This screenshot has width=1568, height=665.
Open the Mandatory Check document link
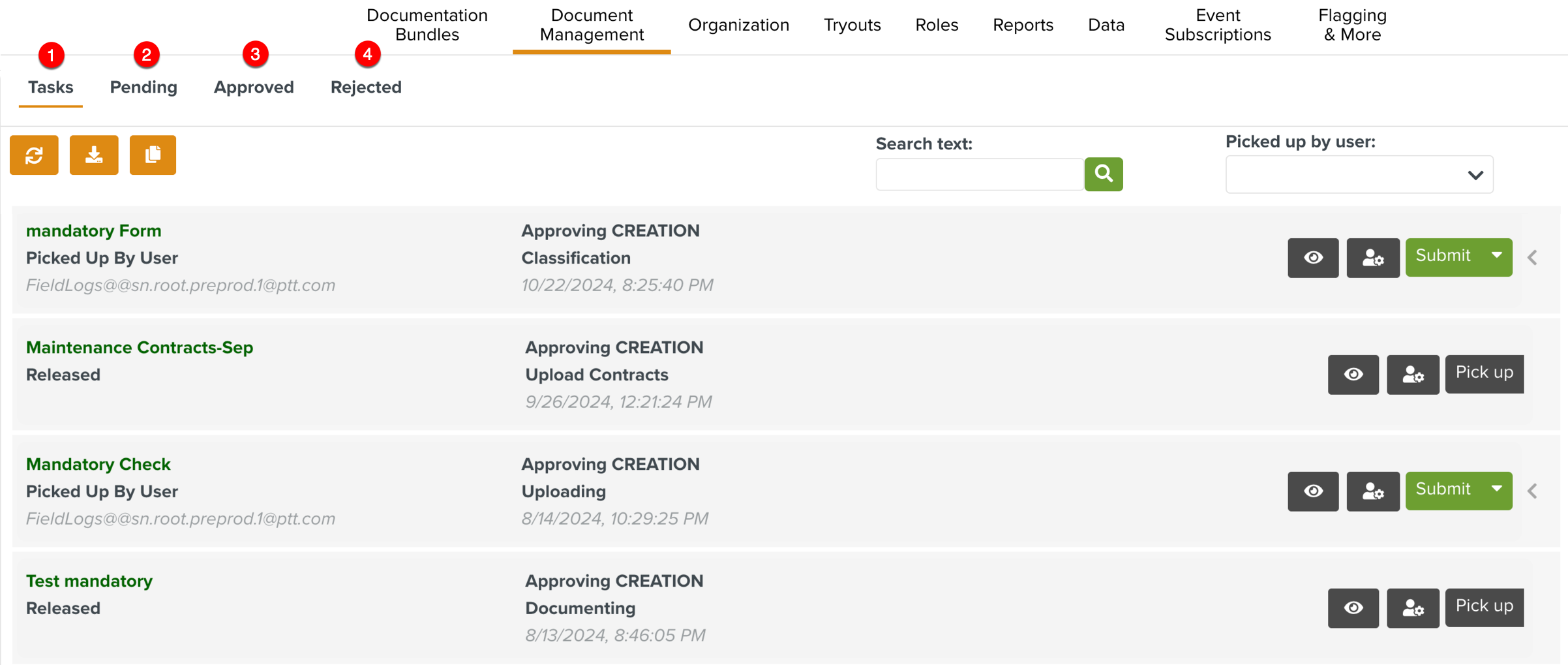98,464
